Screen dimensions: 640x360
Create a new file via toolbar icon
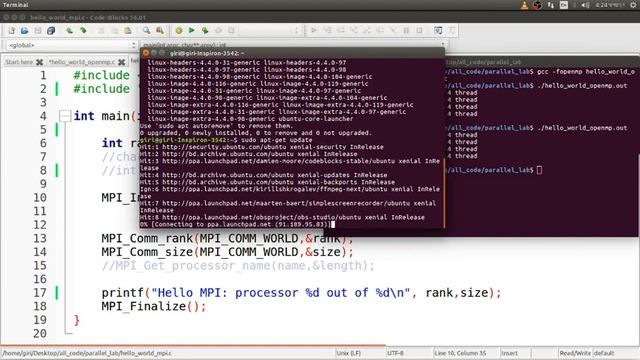tap(11, 31)
